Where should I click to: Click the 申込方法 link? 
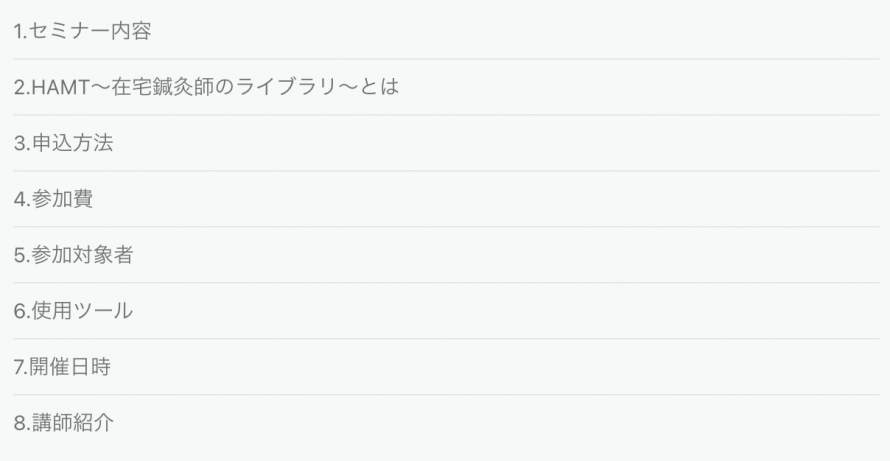[x=63, y=143]
